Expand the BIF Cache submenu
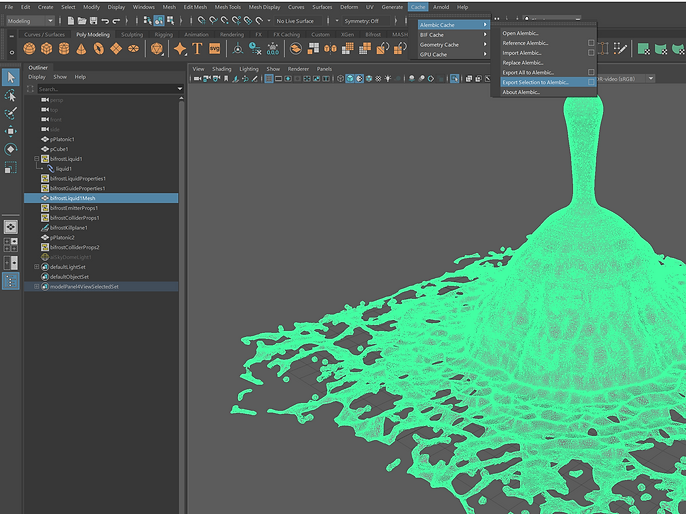The height and width of the screenshot is (514, 686). point(453,35)
